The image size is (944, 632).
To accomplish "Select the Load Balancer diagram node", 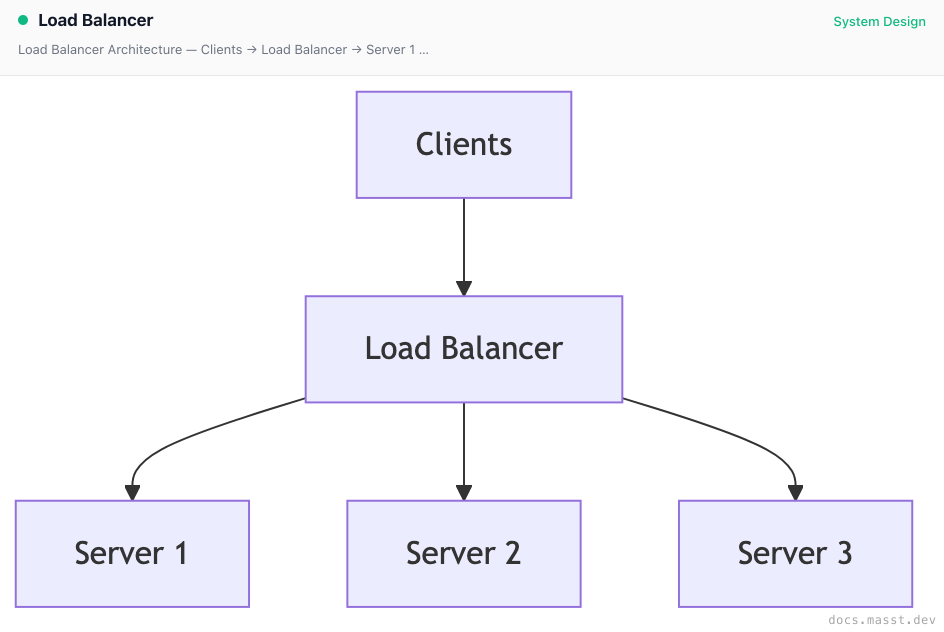I will 464,349.
